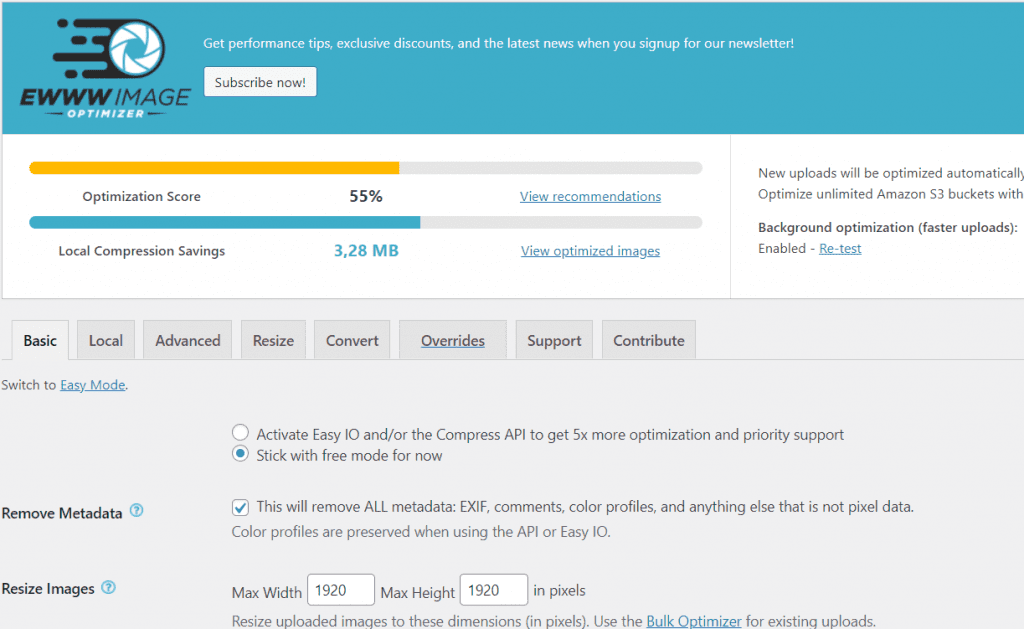Open the Support tab

point(554,340)
